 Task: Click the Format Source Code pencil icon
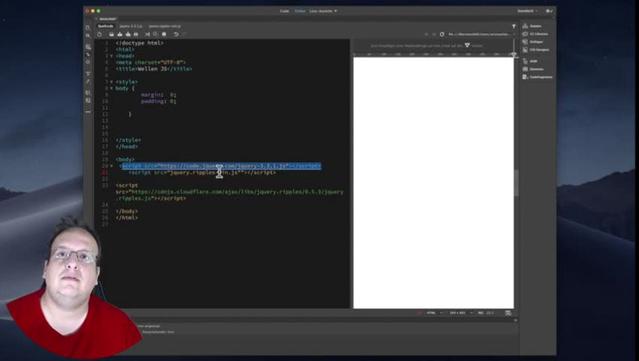coord(88,81)
